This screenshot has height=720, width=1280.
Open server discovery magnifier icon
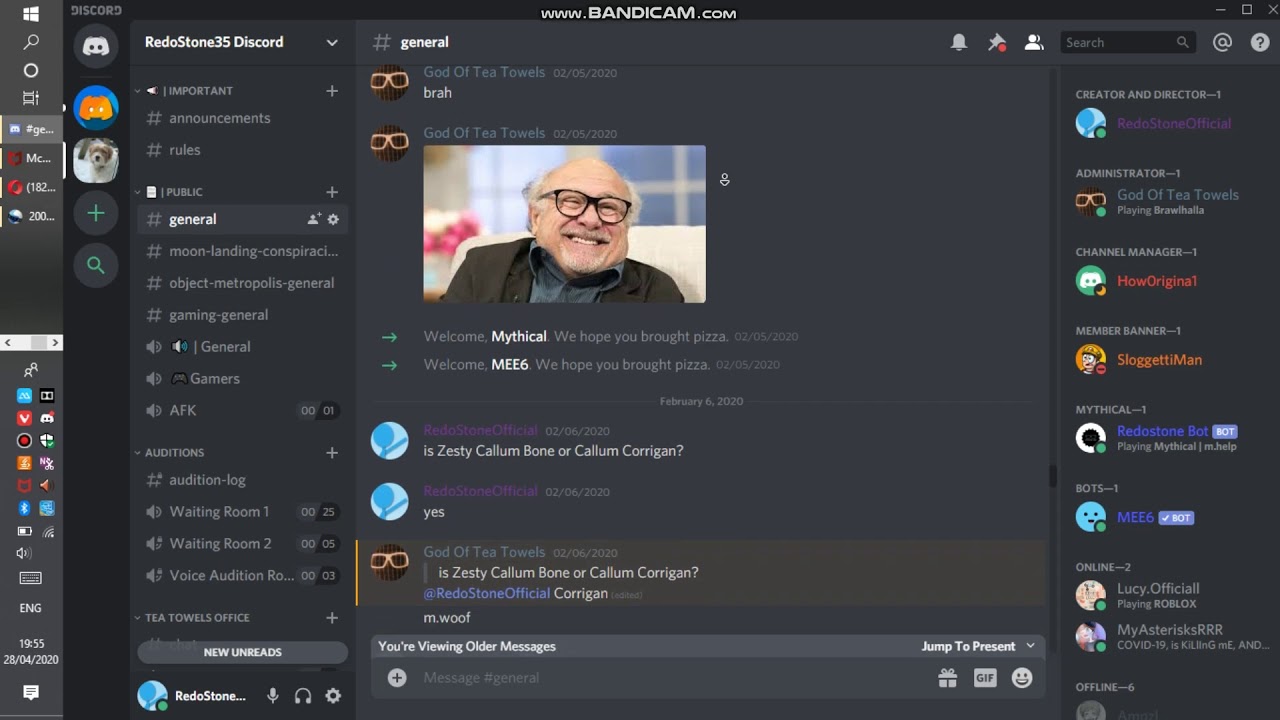96,265
